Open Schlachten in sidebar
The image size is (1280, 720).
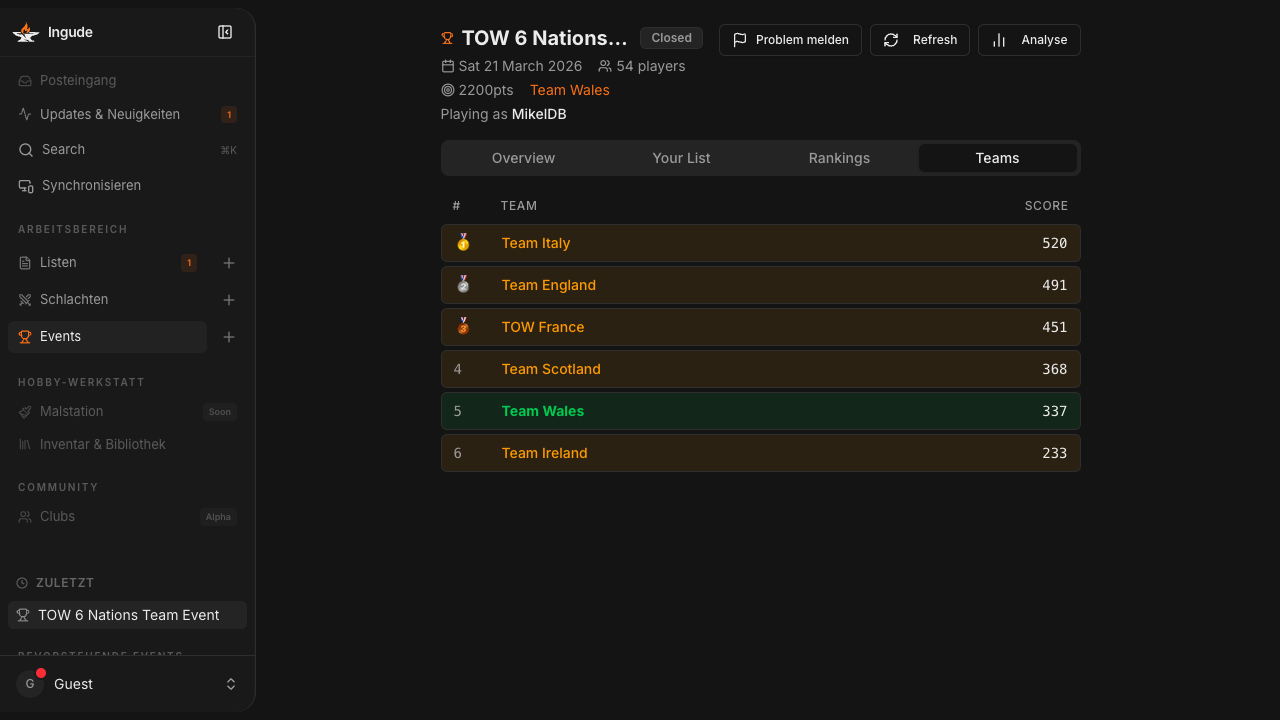tap(107, 299)
